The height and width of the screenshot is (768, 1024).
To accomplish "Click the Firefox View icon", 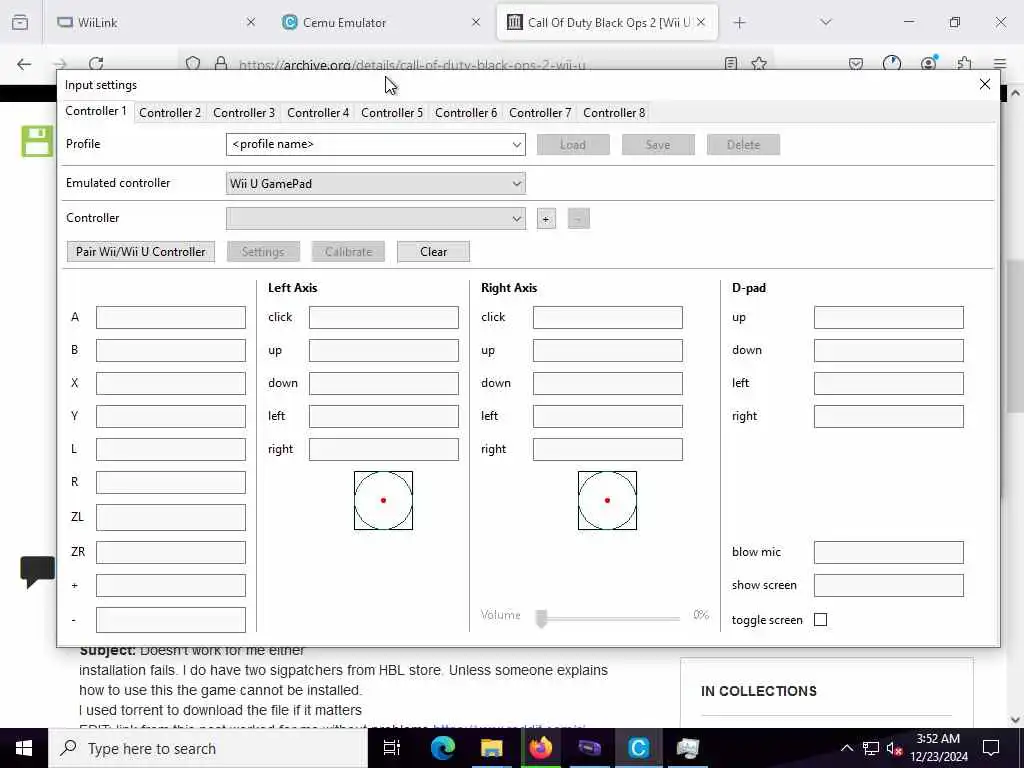I will [20, 22].
